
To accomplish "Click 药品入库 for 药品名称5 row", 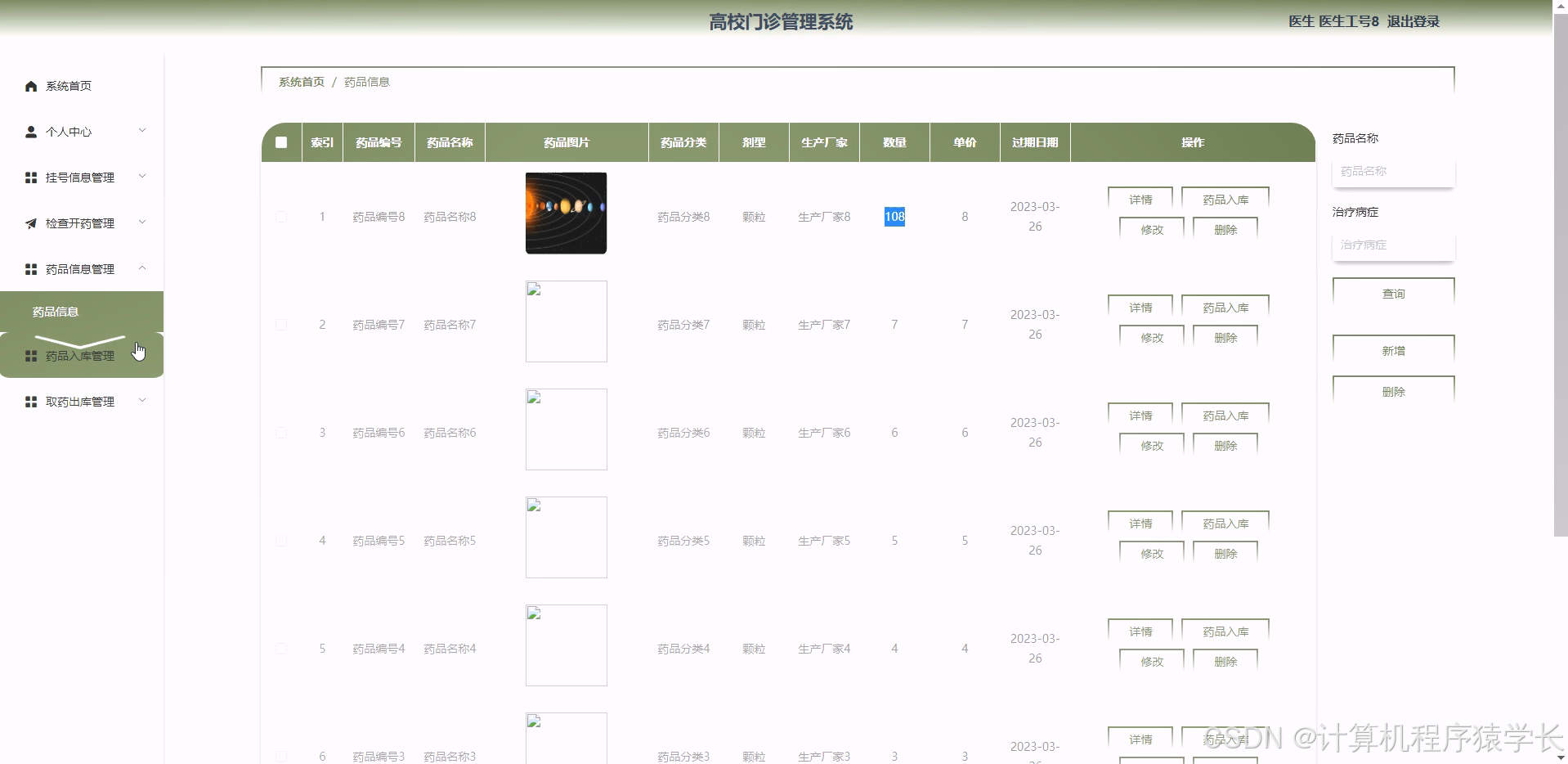I will point(1225,524).
